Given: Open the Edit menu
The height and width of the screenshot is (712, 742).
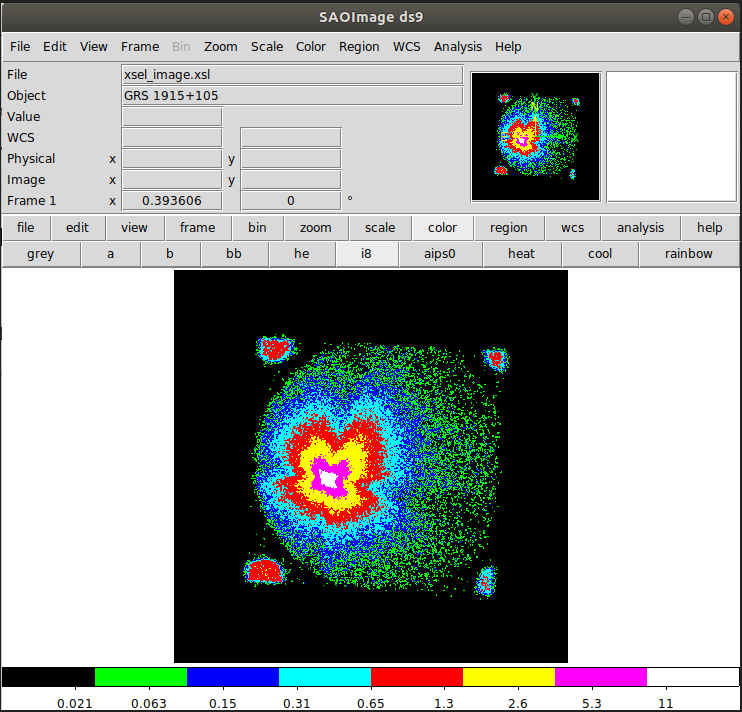Looking at the screenshot, I should [x=55, y=46].
